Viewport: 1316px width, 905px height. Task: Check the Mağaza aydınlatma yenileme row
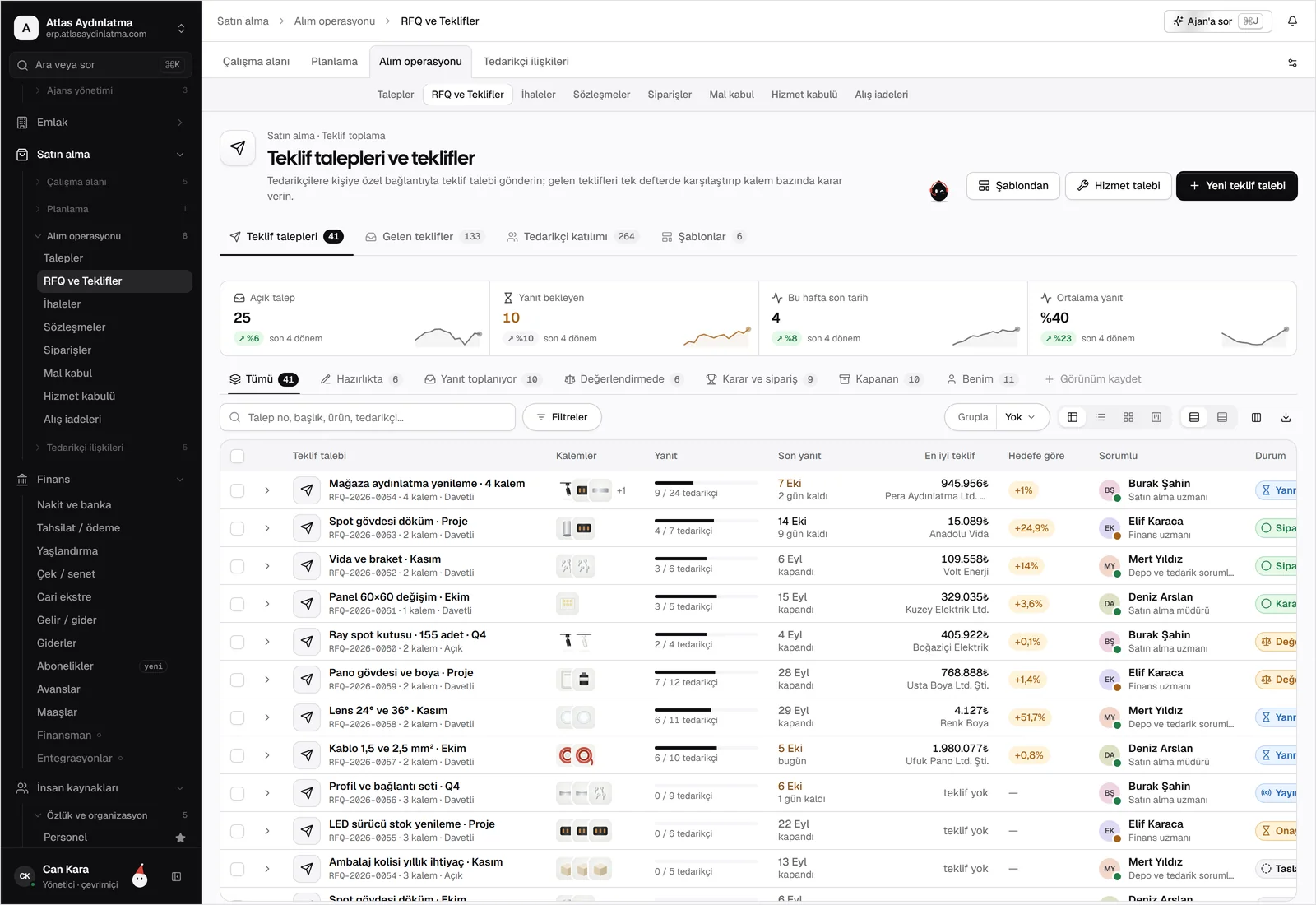click(238, 490)
